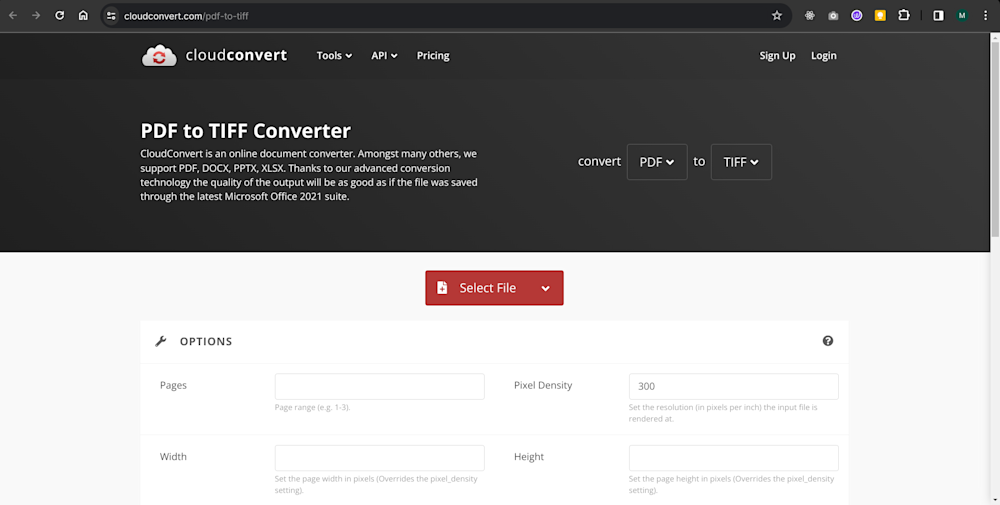The width and height of the screenshot is (1000, 505).
Task: Click the 'Pages' label
Action: coord(173,385)
